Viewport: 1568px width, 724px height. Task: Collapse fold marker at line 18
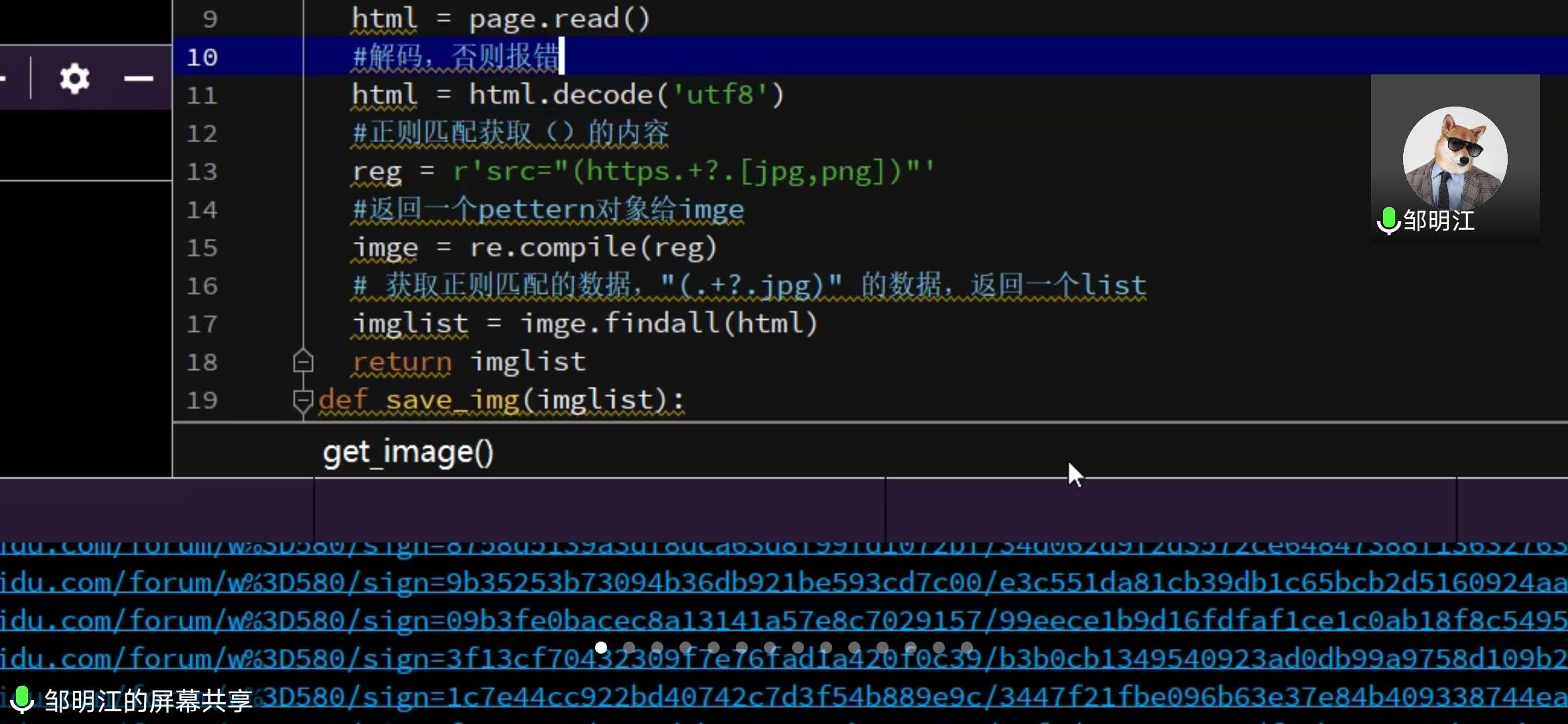tap(303, 361)
